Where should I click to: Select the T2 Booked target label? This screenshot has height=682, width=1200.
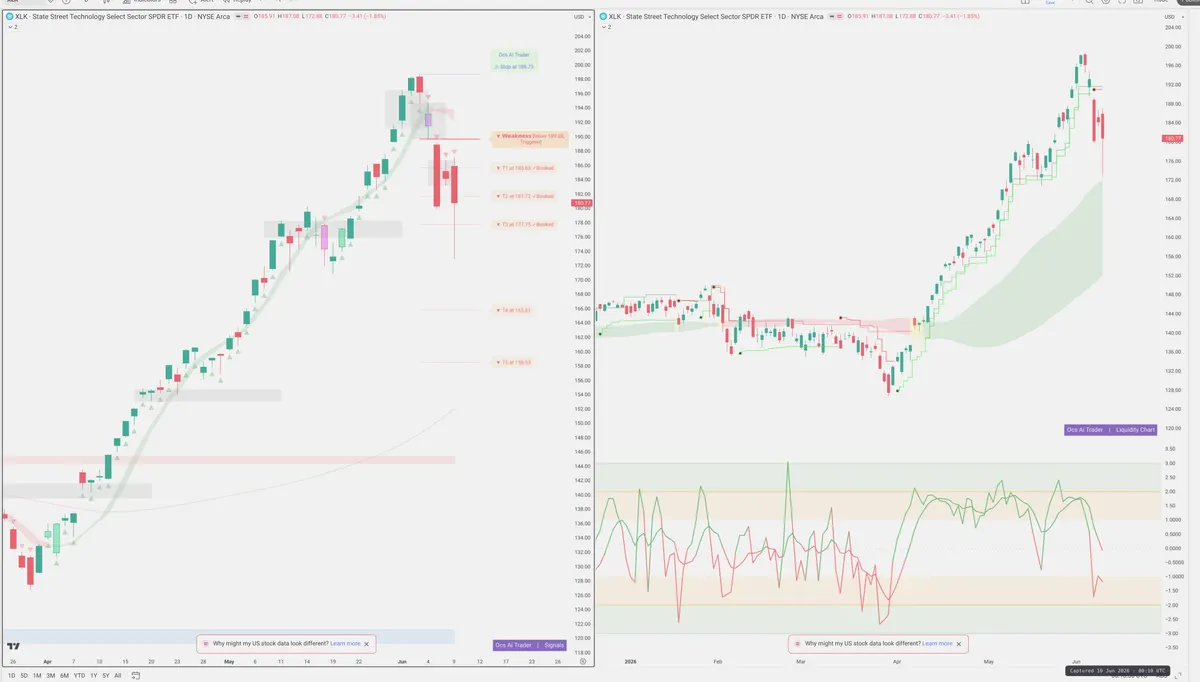tap(525, 196)
